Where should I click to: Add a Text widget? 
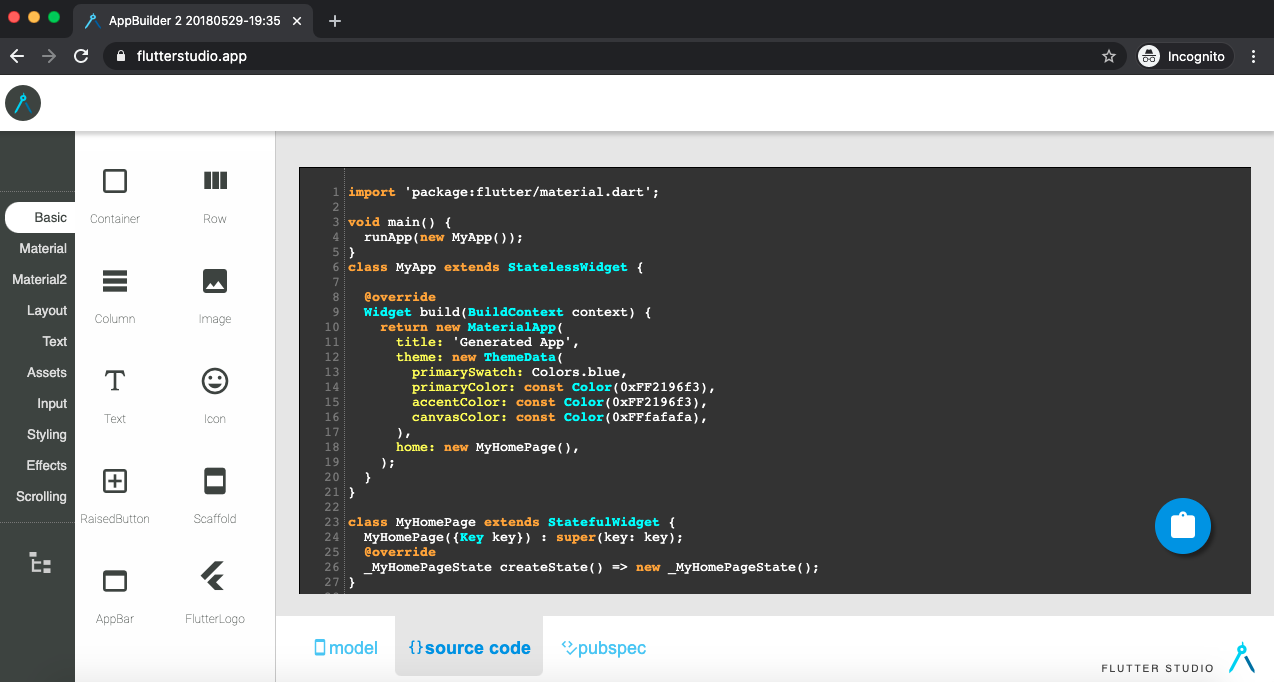tap(113, 381)
